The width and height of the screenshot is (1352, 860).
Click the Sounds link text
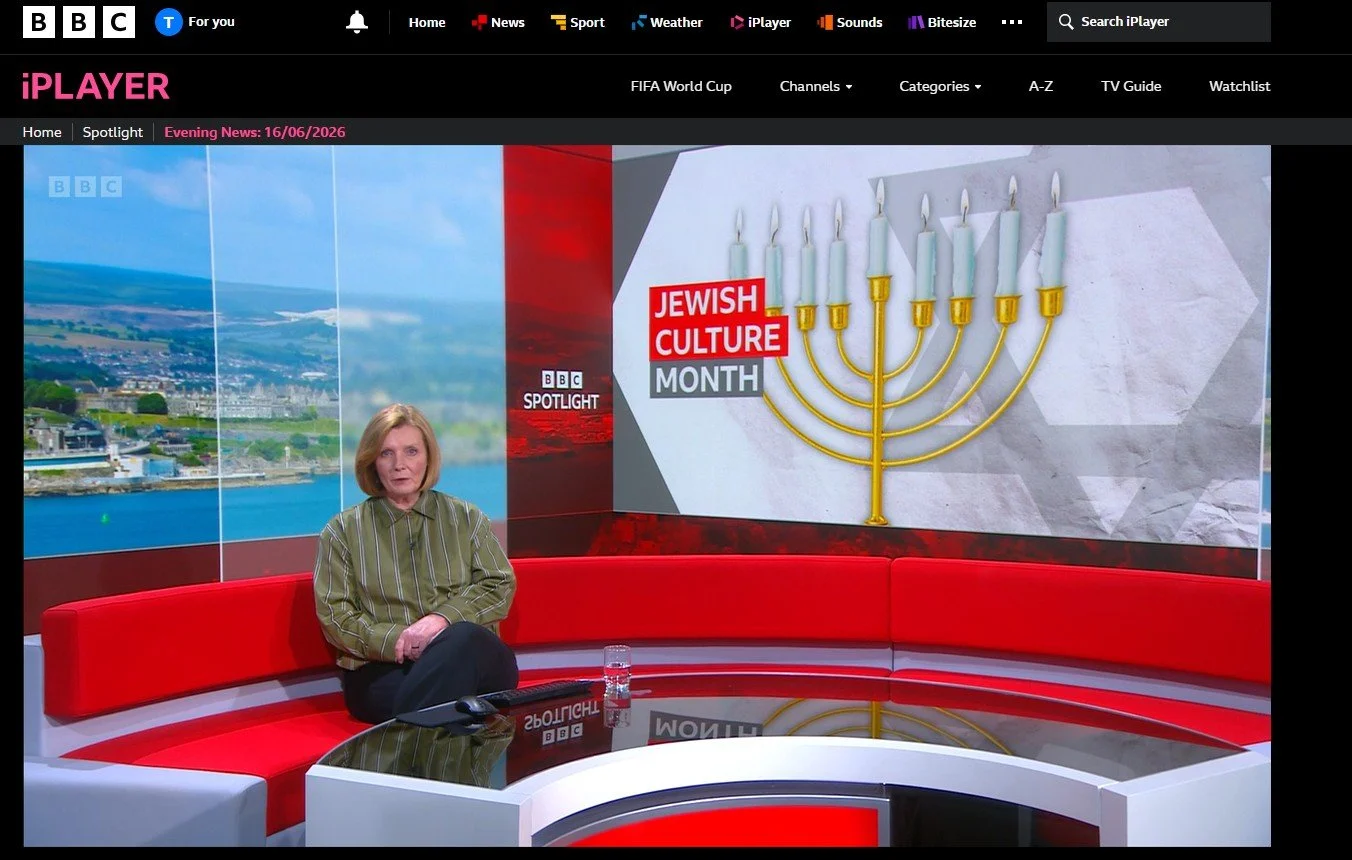860,22
